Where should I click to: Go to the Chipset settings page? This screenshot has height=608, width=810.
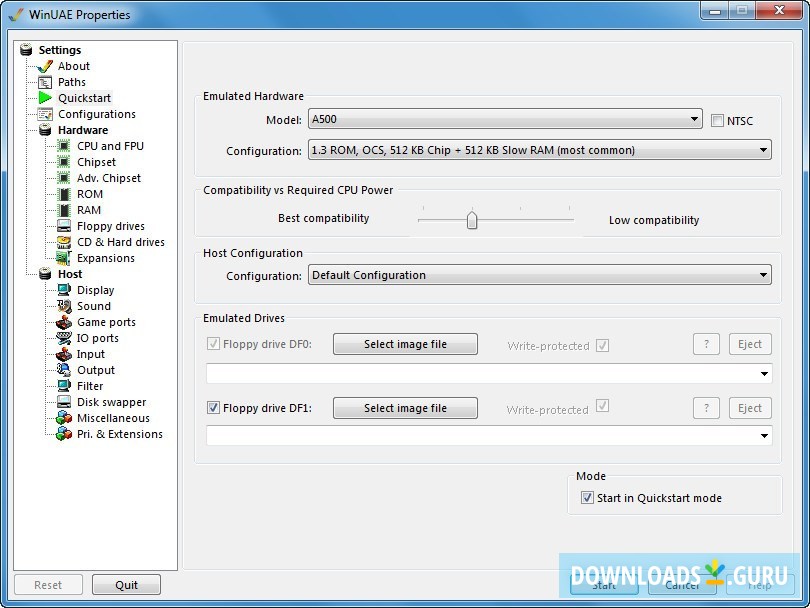(96, 162)
